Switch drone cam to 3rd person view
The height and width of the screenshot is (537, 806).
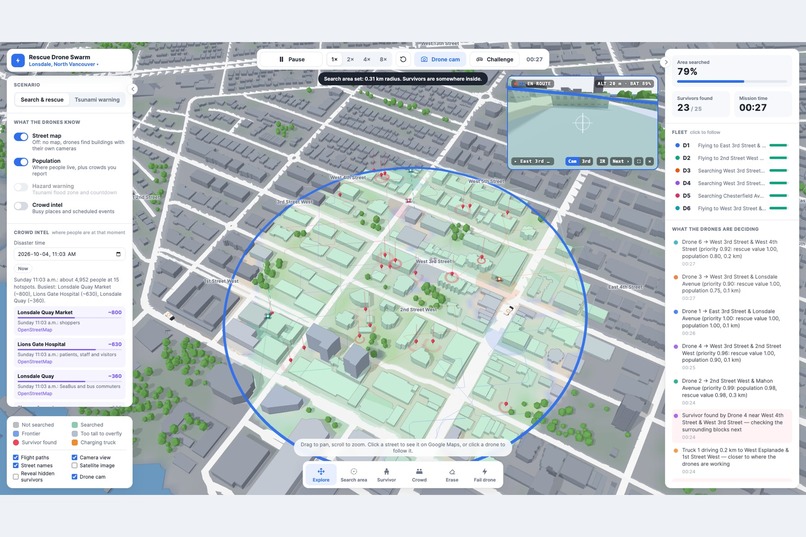(586, 161)
